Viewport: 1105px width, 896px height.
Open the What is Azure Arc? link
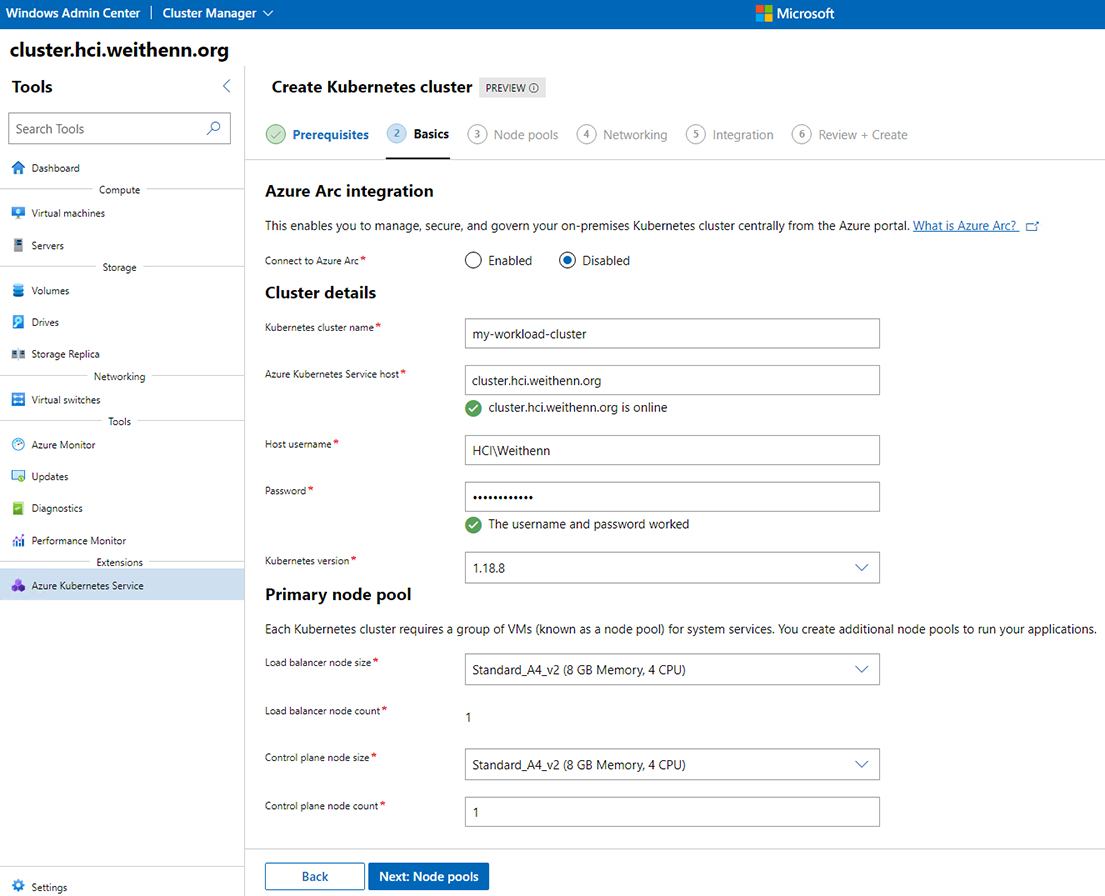tap(965, 226)
